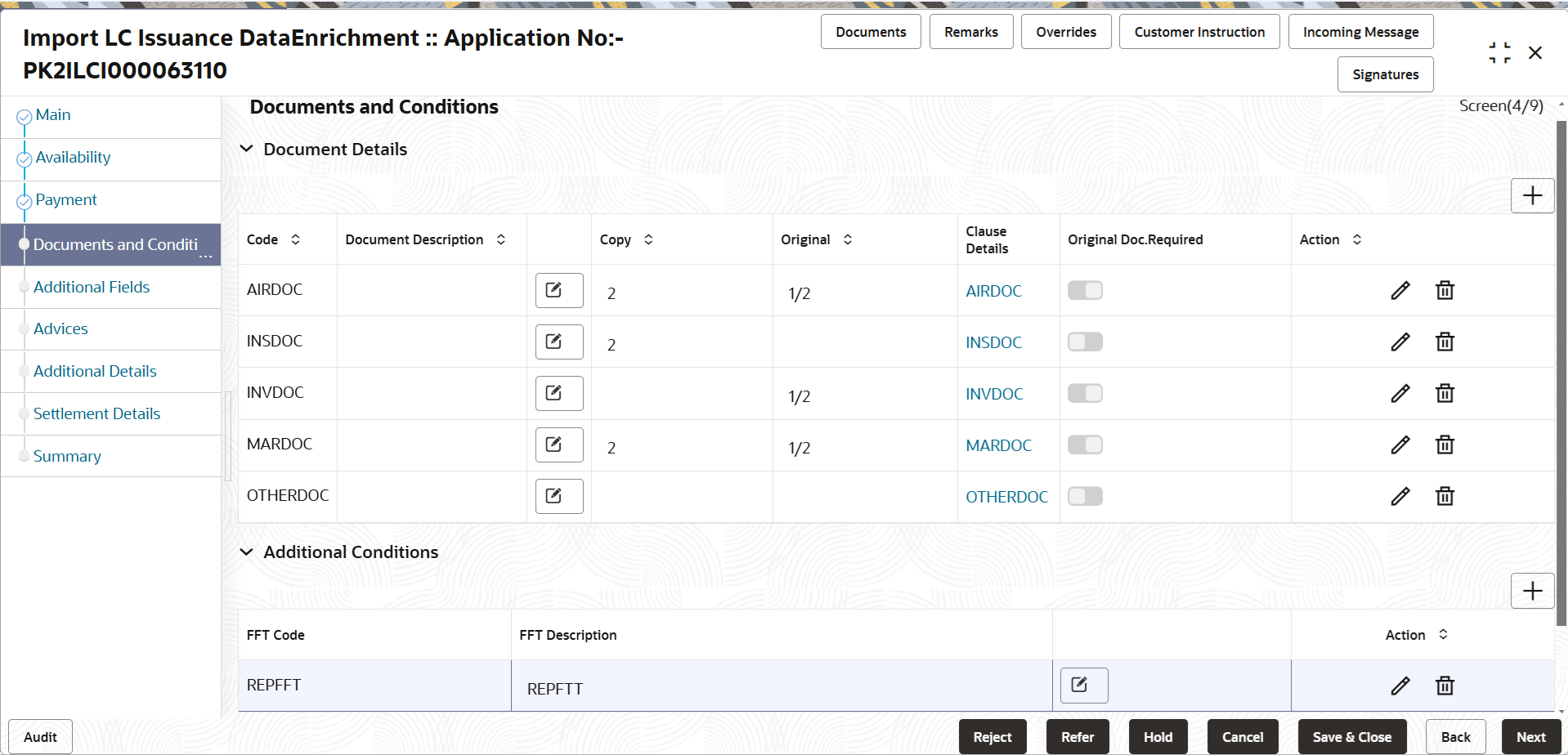View the Incoming Message
The width and height of the screenshot is (1568, 755).
click(x=1361, y=32)
